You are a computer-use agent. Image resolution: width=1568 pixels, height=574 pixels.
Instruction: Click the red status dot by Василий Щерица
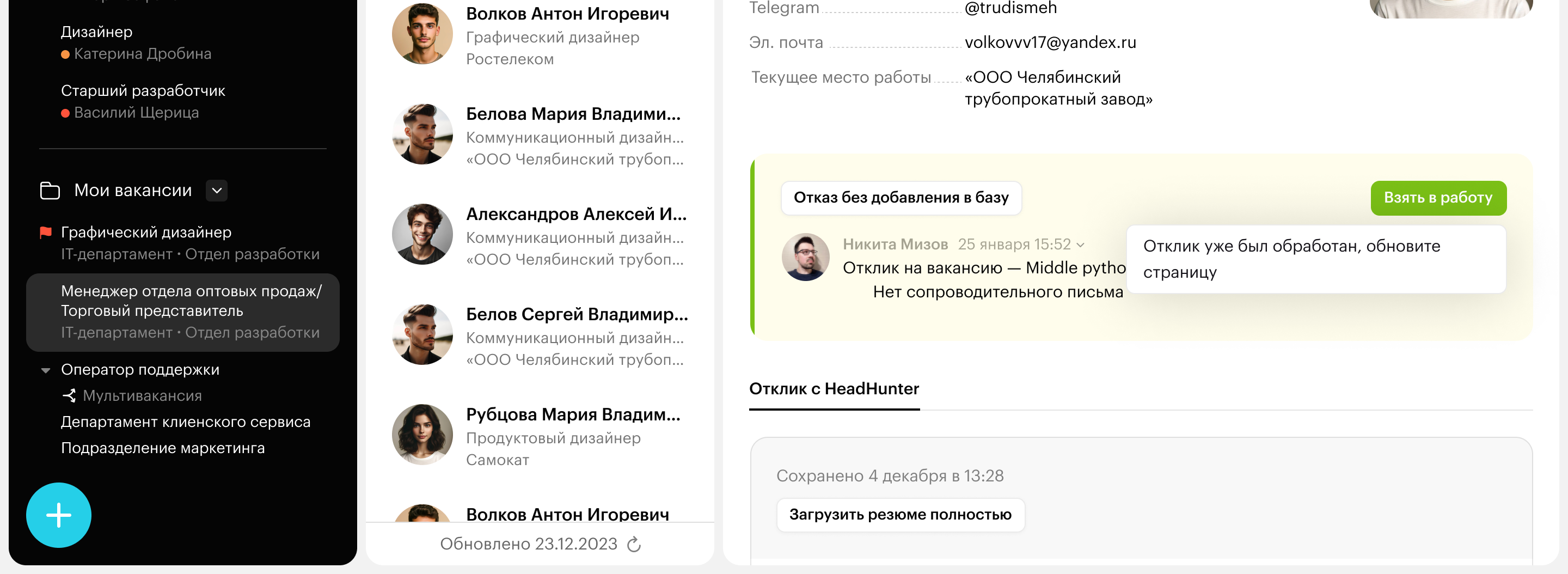65,113
